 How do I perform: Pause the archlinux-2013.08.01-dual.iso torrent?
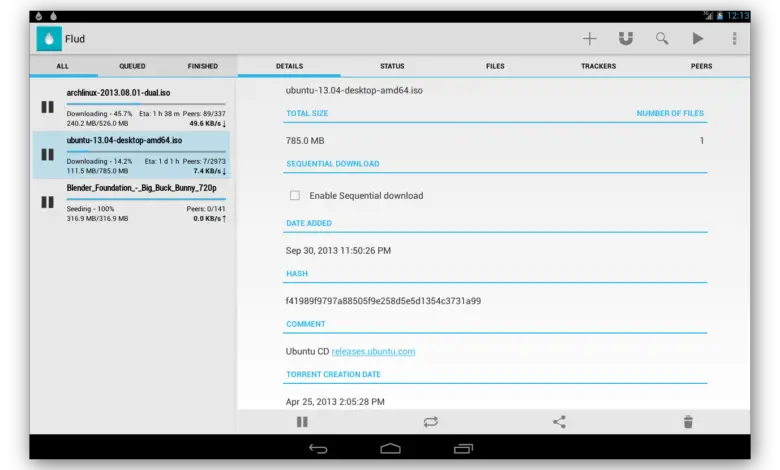click(47, 107)
